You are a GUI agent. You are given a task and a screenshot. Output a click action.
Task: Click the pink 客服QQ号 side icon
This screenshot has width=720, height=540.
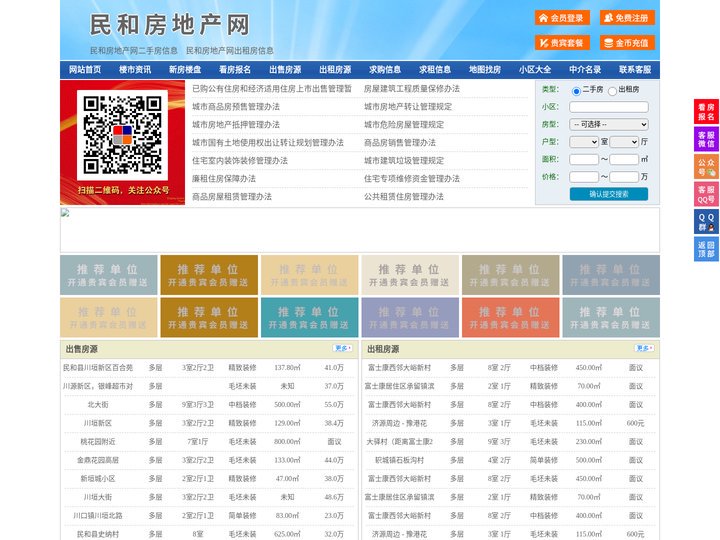pyautogui.click(x=706, y=194)
